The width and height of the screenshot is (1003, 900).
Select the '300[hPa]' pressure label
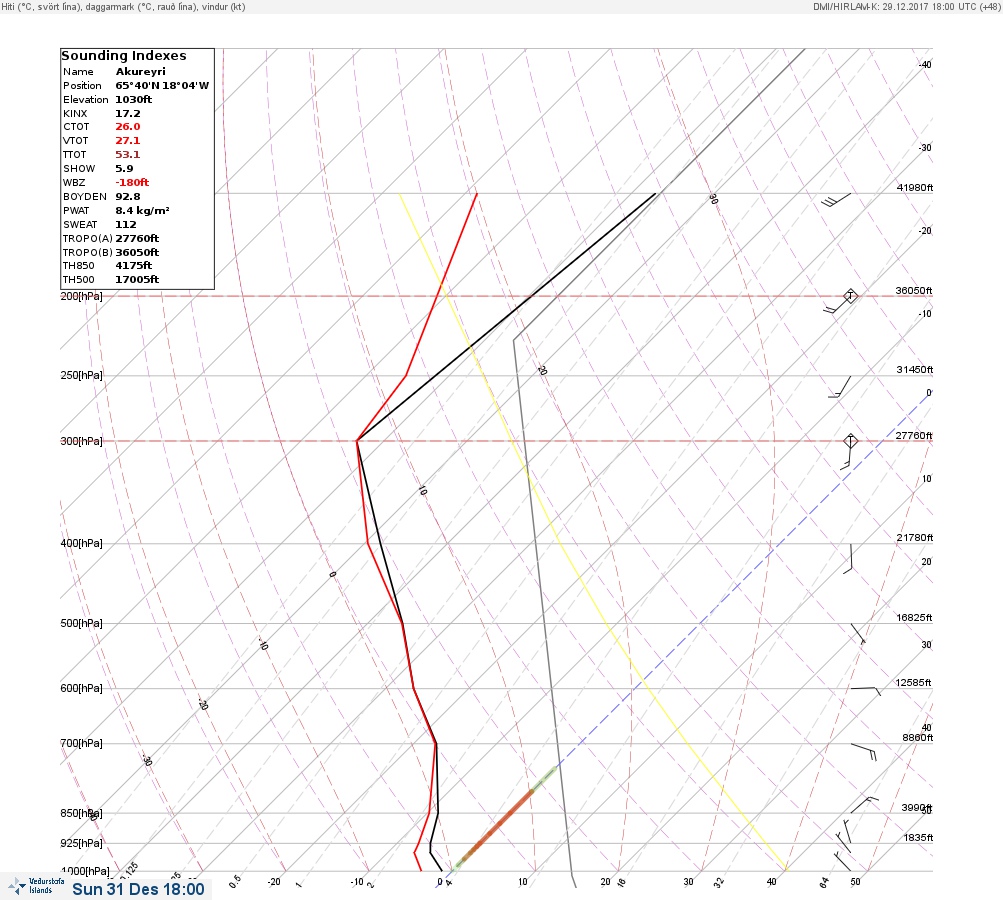(x=81, y=441)
